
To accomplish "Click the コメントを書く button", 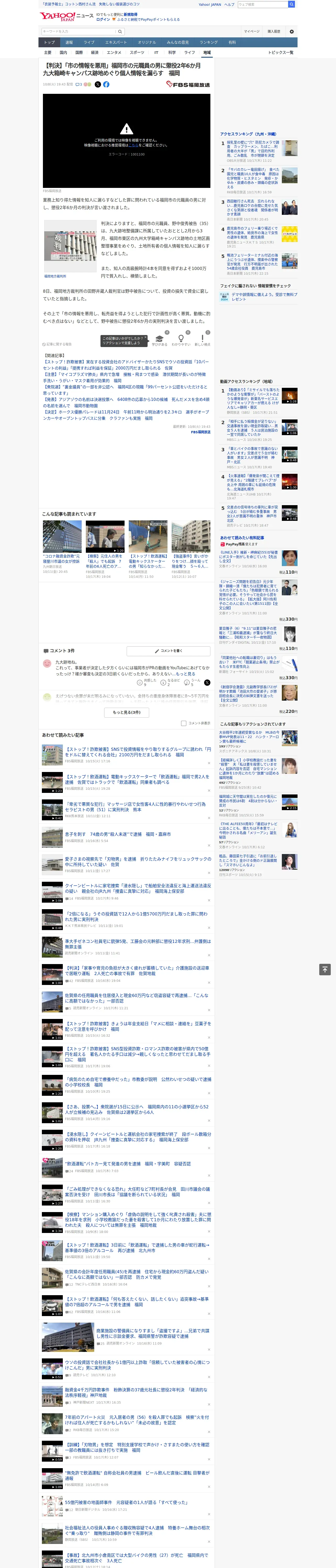I will point(168,651).
